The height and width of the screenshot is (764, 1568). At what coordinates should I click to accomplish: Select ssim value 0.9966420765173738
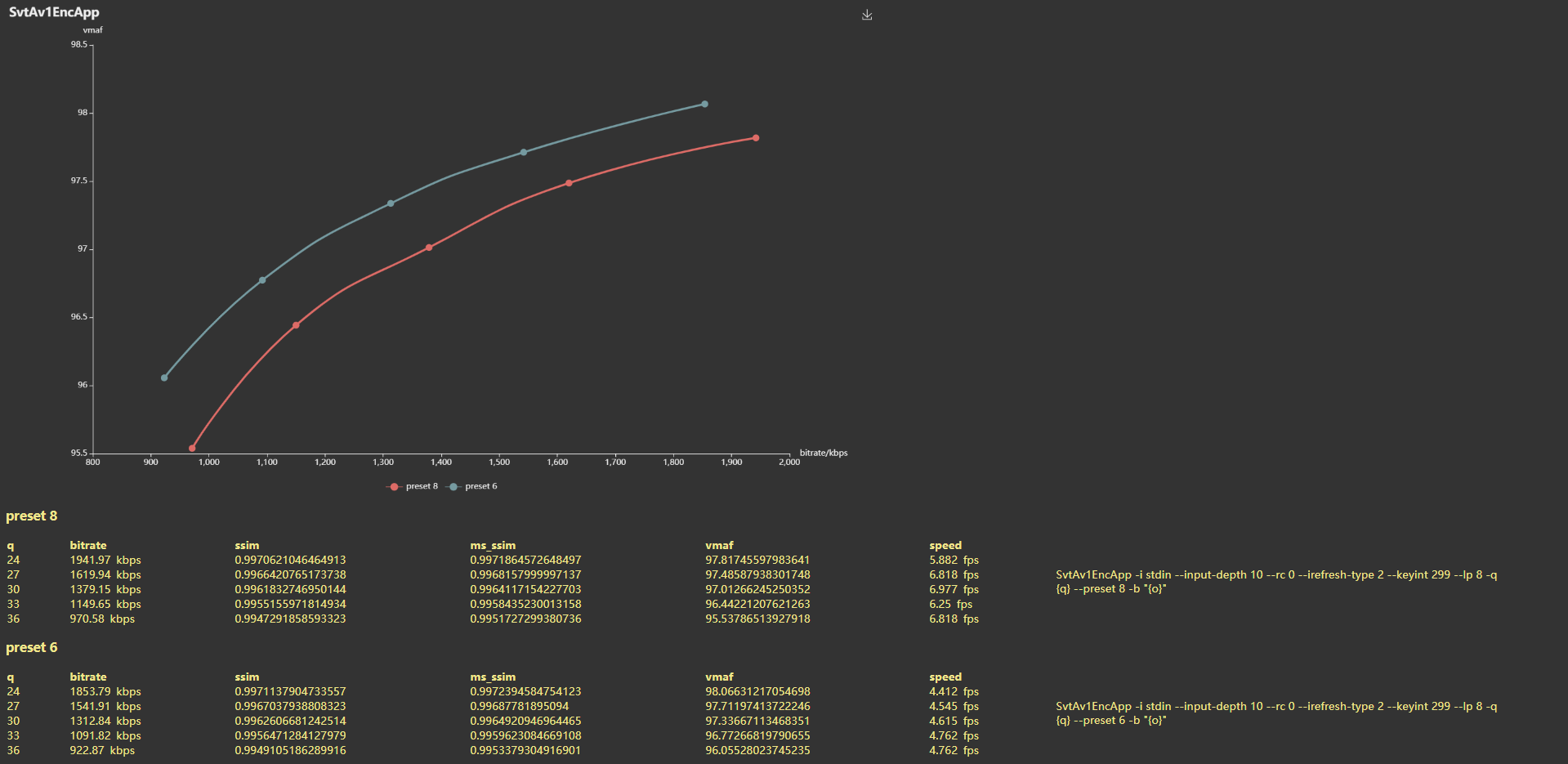[290, 574]
